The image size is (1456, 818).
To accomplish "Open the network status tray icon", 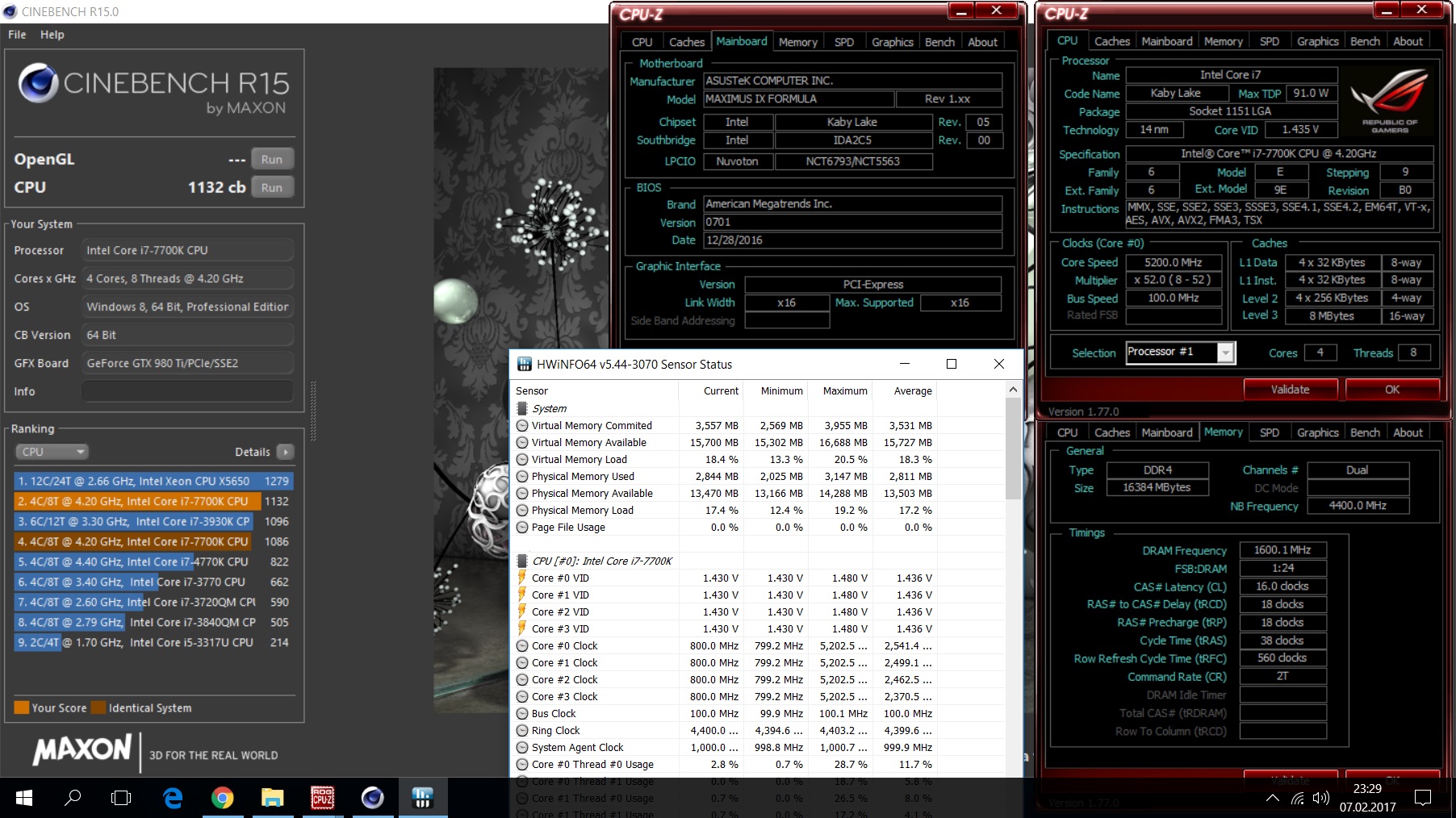I will (x=1297, y=799).
